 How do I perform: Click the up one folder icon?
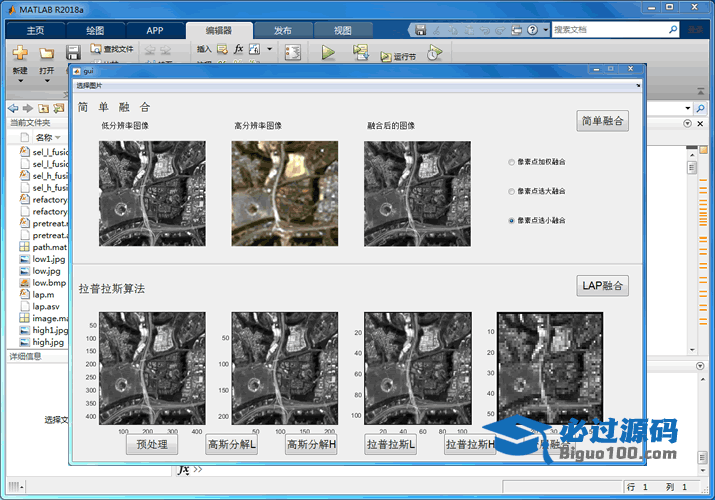43,108
